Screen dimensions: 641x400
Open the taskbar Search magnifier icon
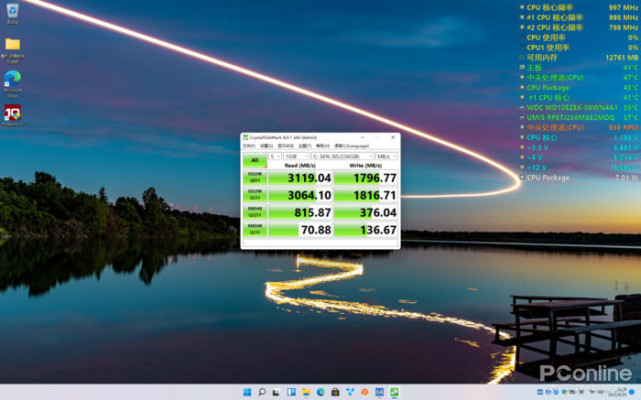click(x=264, y=391)
